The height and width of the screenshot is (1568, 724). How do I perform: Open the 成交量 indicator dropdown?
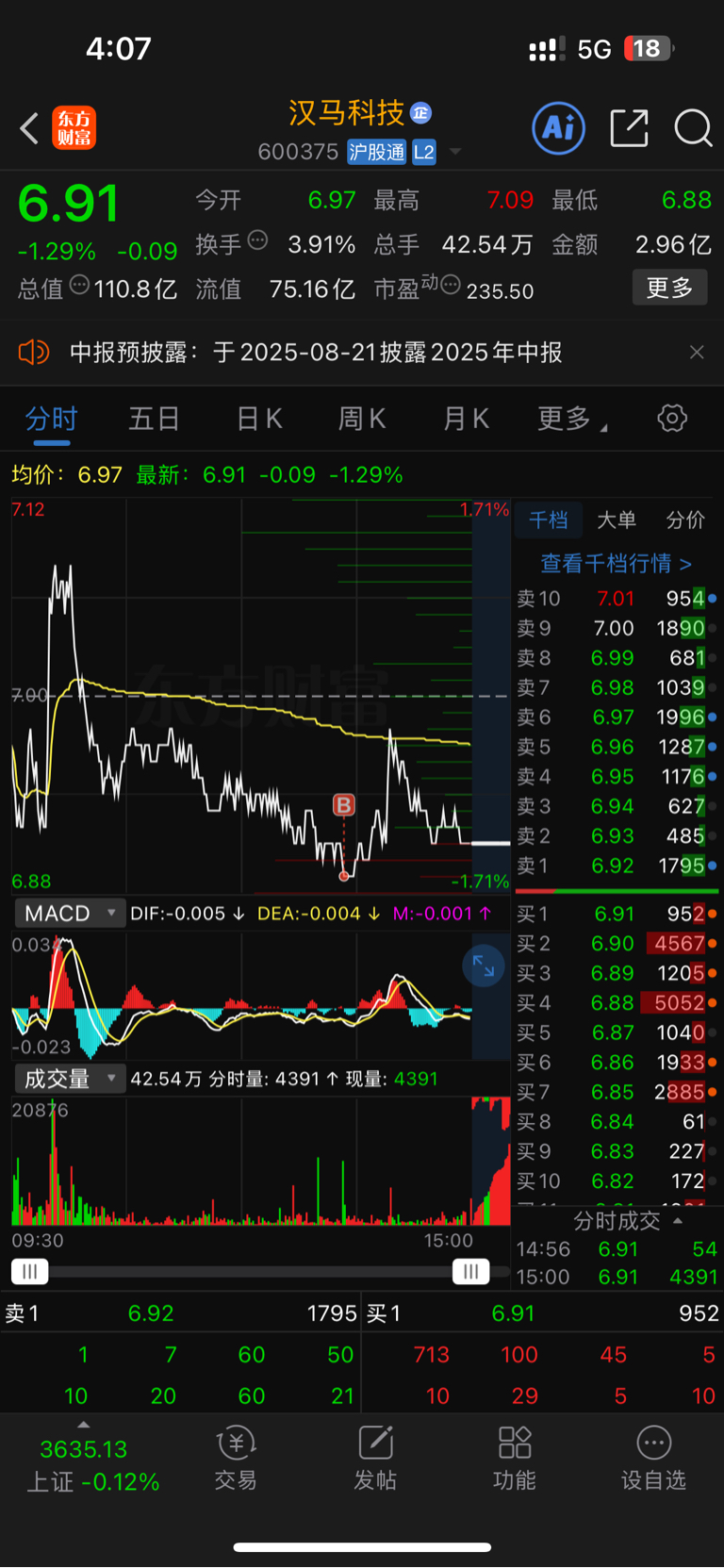[70, 1079]
